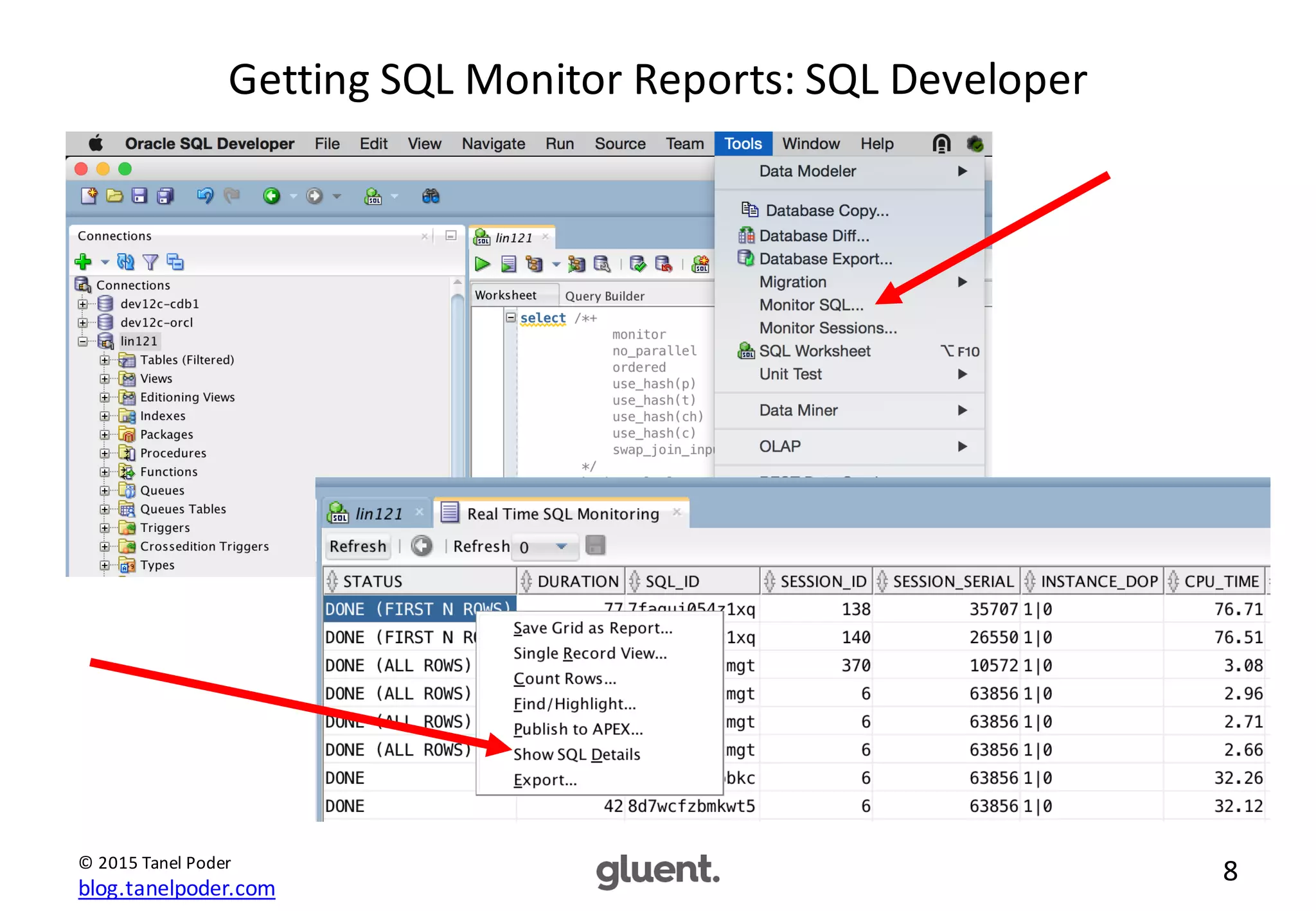The width and height of the screenshot is (1316, 911).
Task: Sort by the DURATION column header
Action: pos(571,581)
